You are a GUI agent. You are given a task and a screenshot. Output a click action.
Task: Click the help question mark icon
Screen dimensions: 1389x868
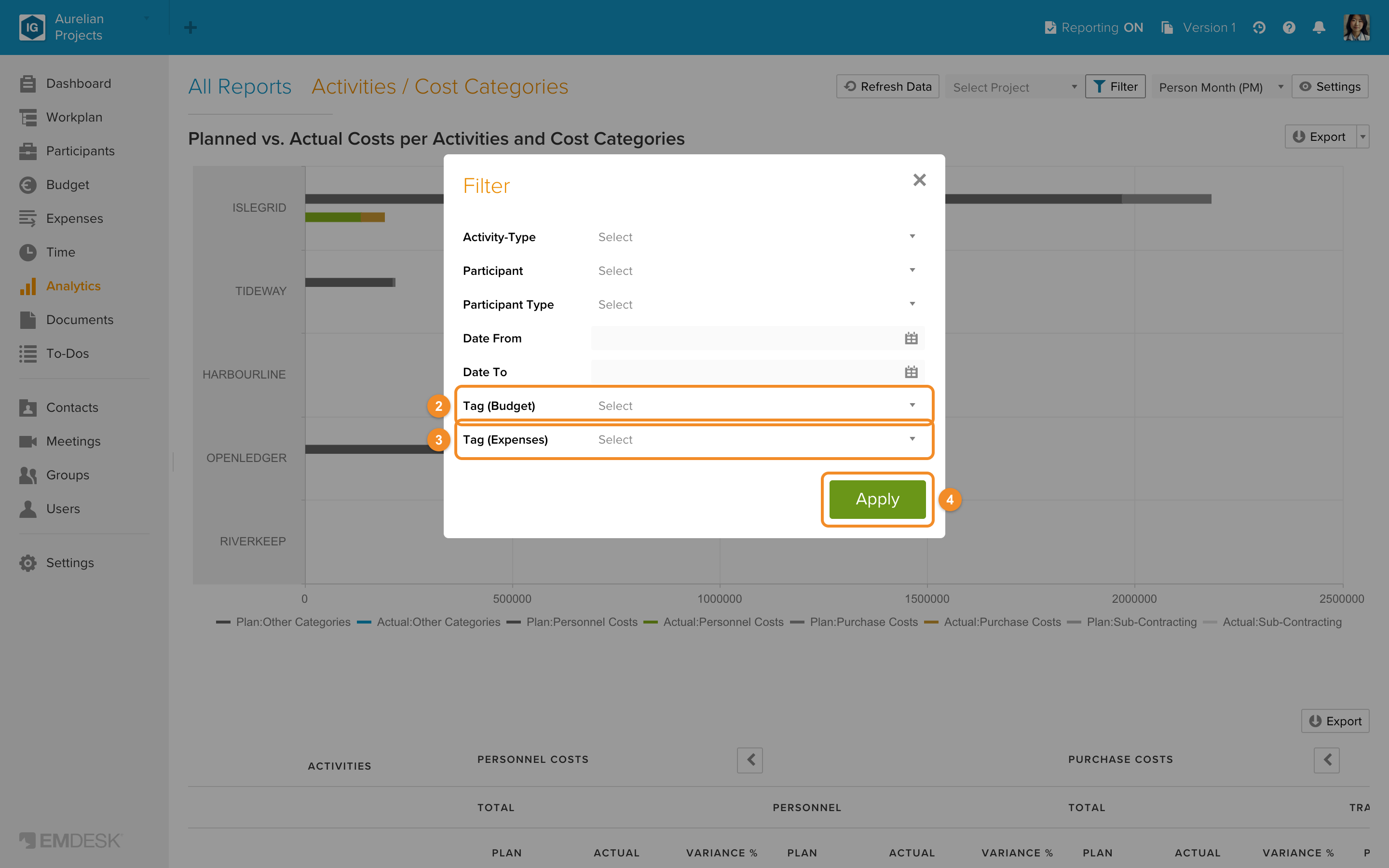click(x=1289, y=27)
